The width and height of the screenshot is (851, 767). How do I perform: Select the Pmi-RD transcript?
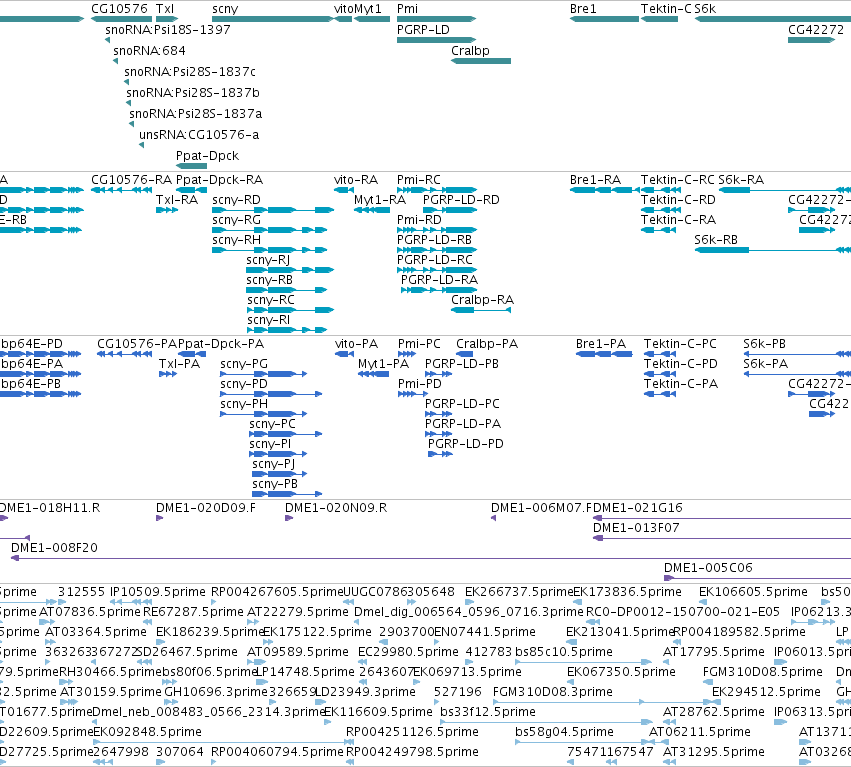pos(437,230)
